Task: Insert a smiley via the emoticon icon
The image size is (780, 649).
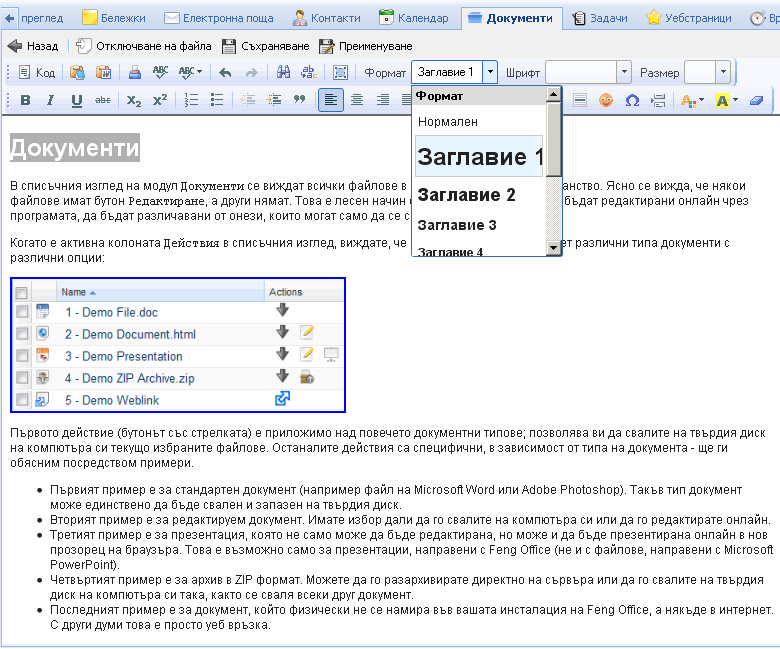Action: point(606,100)
